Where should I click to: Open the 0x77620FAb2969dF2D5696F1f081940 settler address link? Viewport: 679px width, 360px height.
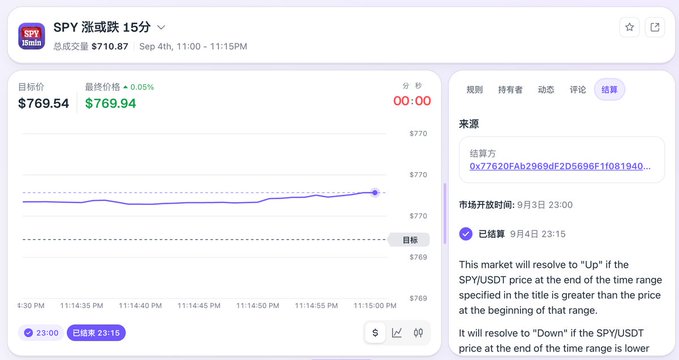(x=559, y=166)
